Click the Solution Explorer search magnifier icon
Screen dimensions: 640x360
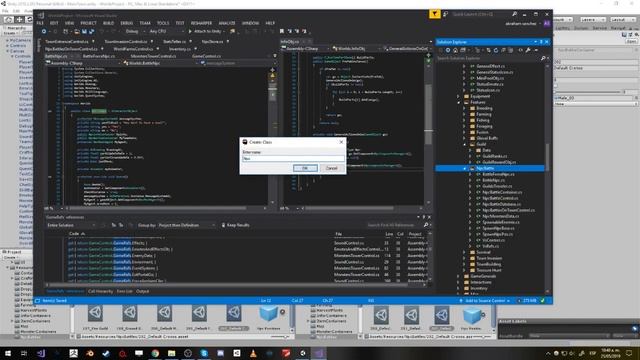coord(543,58)
